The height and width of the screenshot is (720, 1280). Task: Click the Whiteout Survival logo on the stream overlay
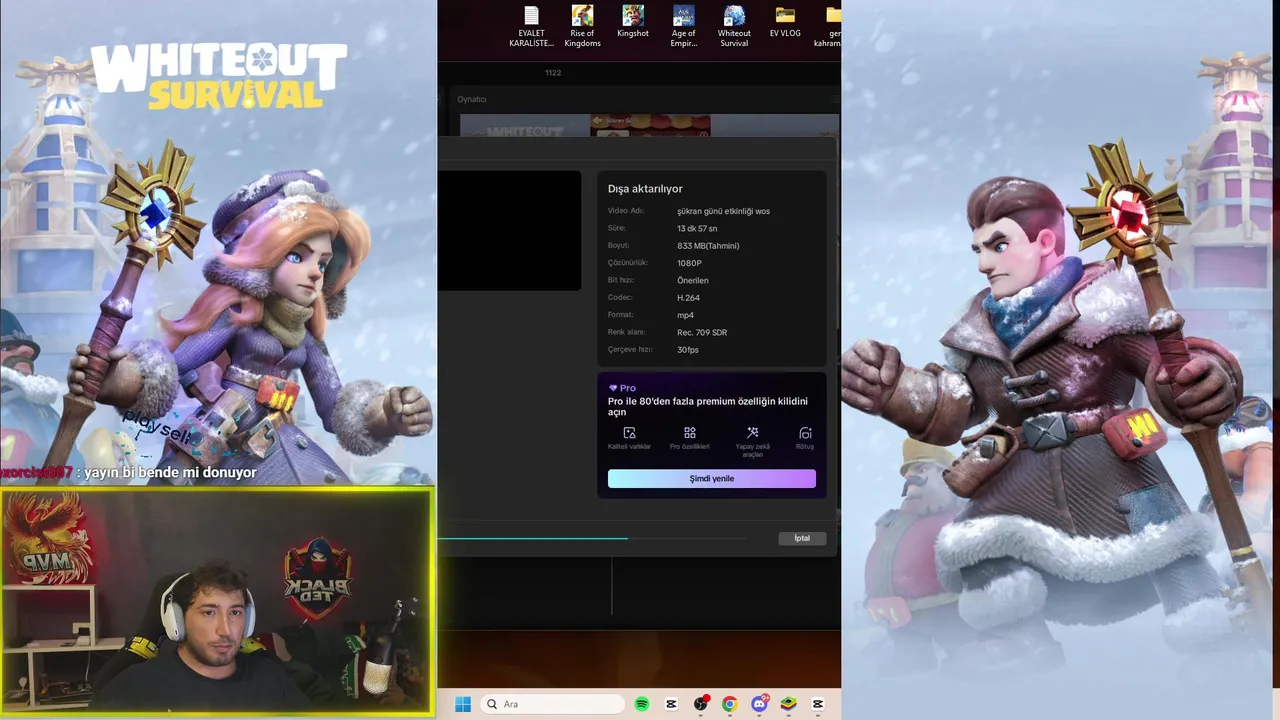pos(219,76)
